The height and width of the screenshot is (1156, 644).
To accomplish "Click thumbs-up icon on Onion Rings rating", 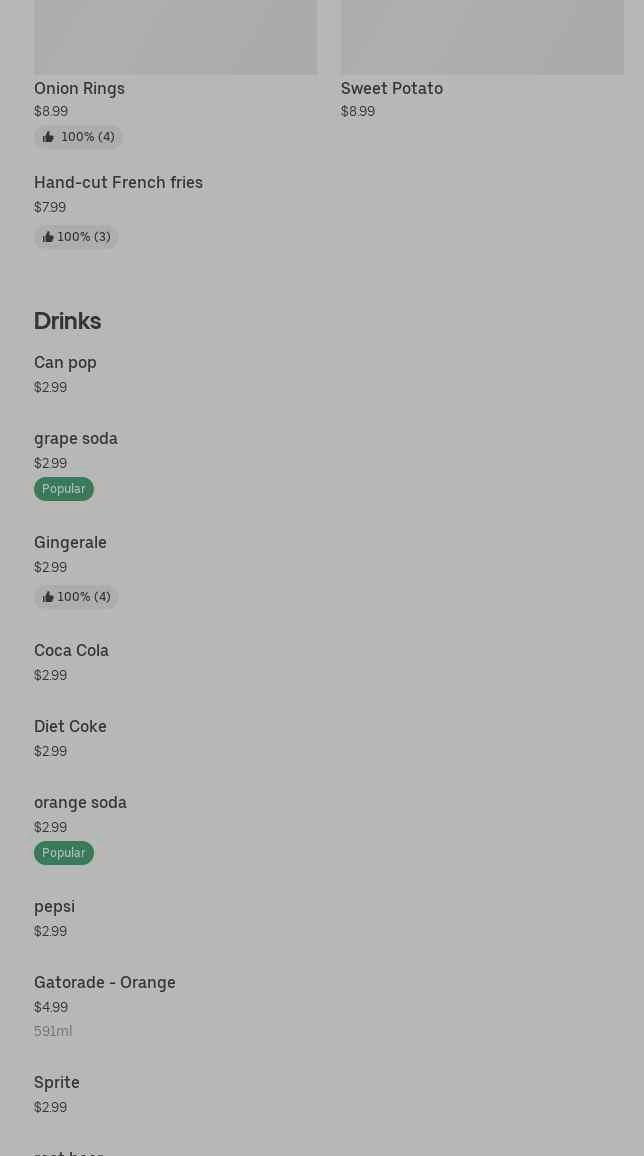I will (x=48, y=137).
